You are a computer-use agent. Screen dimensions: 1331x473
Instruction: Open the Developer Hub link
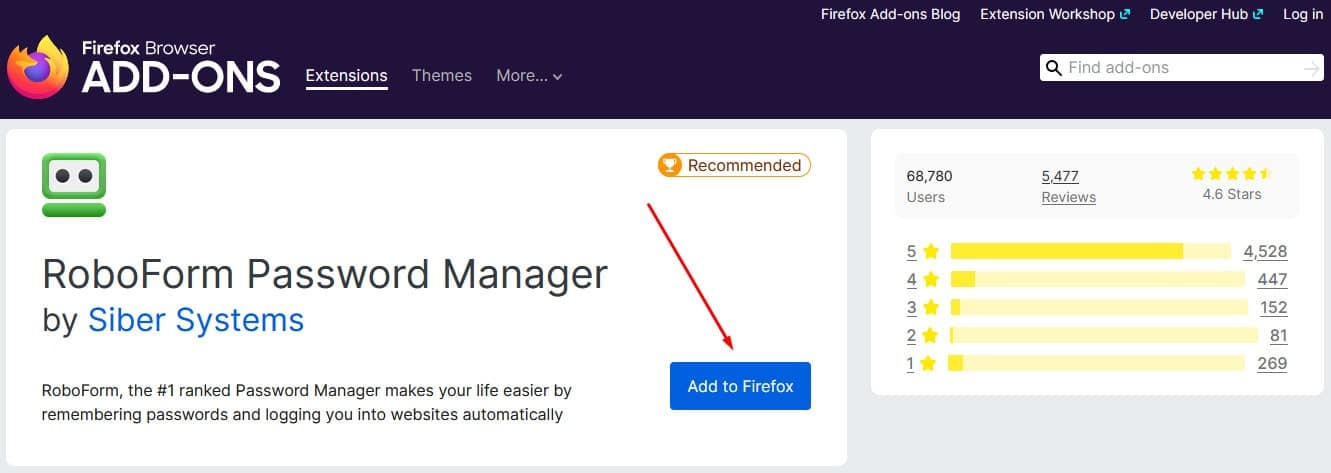[x=1206, y=14]
